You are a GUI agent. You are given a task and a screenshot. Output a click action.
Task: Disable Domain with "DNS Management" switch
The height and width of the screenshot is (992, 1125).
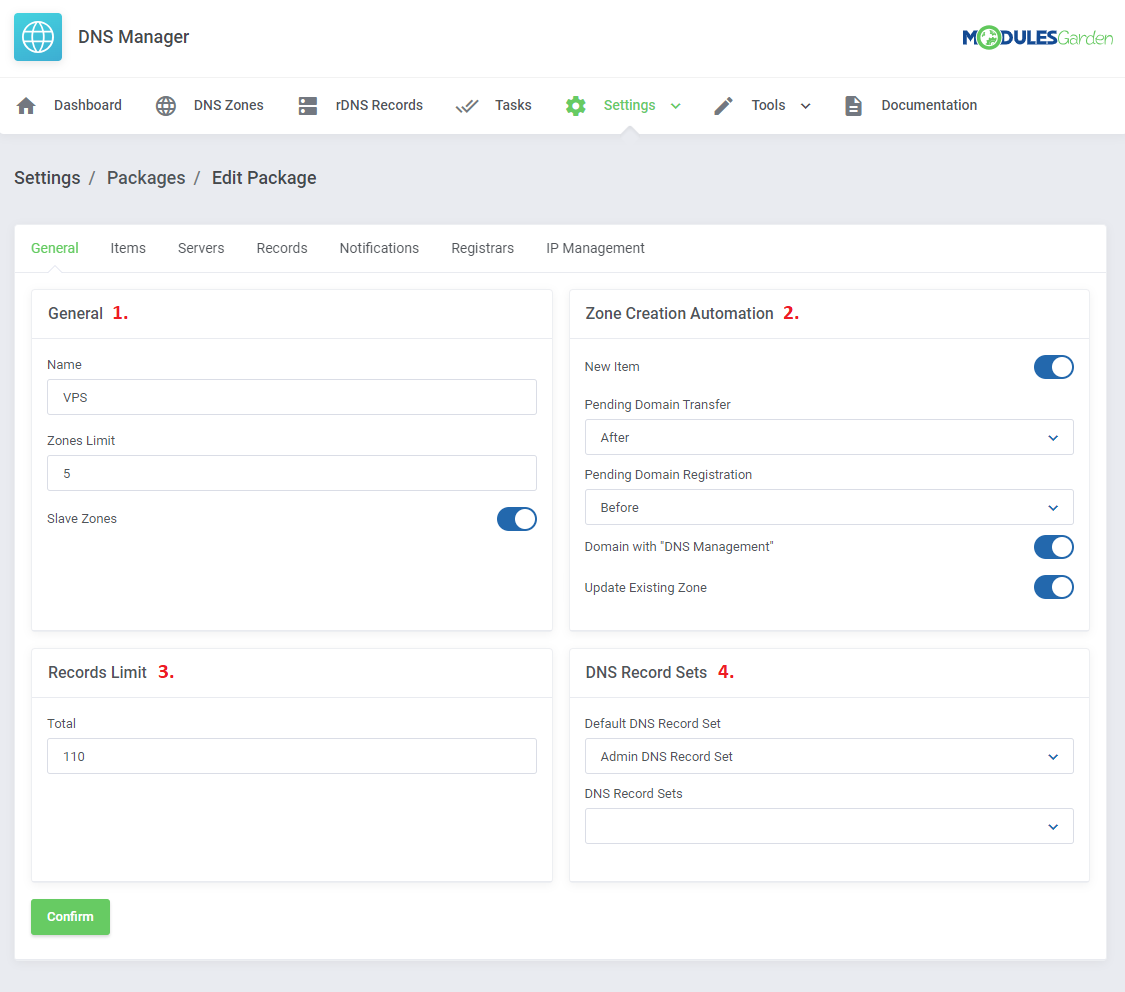point(1053,547)
